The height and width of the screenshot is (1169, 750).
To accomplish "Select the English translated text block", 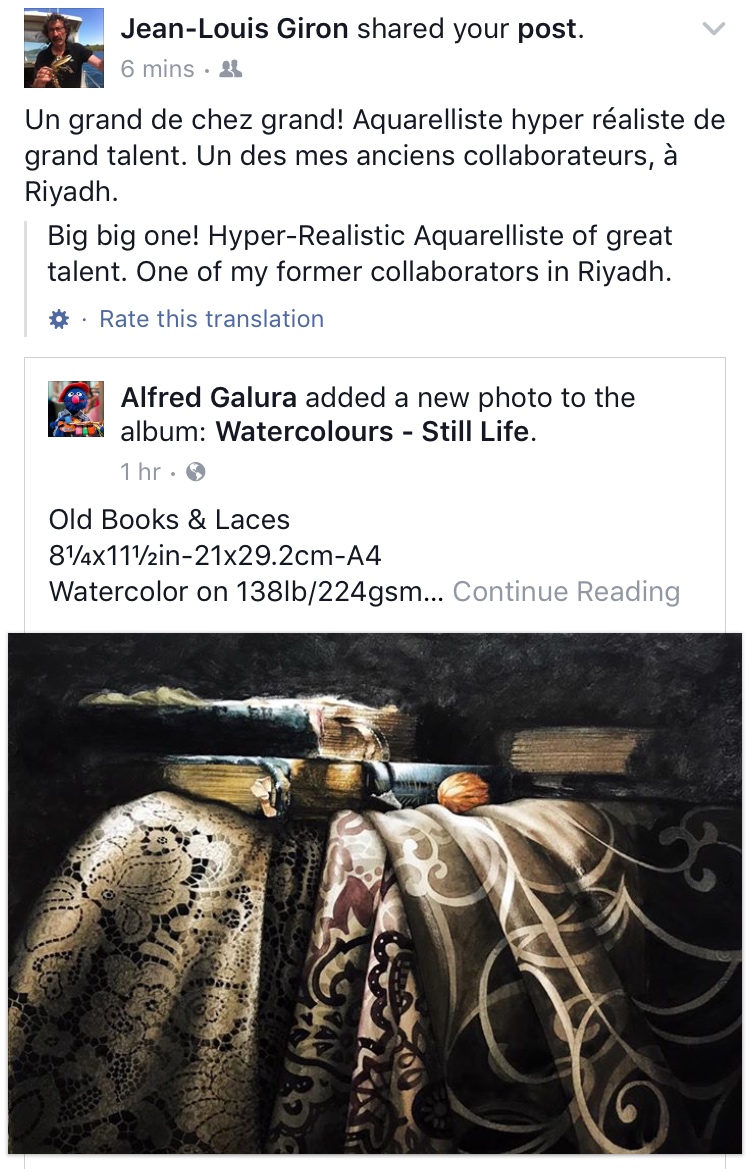I will 359,253.
